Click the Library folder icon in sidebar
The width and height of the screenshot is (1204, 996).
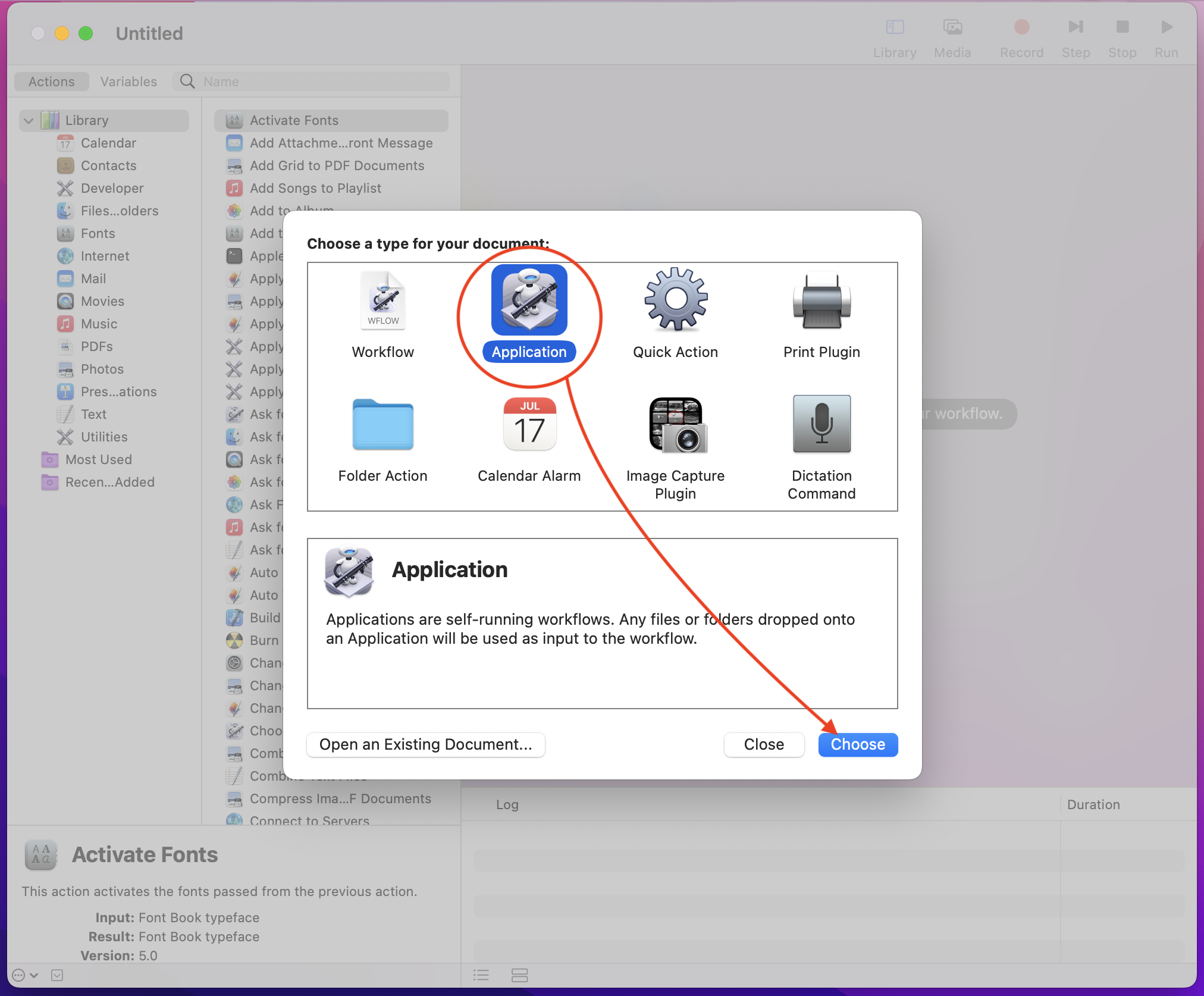pyautogui.click(x=50, y=120)
